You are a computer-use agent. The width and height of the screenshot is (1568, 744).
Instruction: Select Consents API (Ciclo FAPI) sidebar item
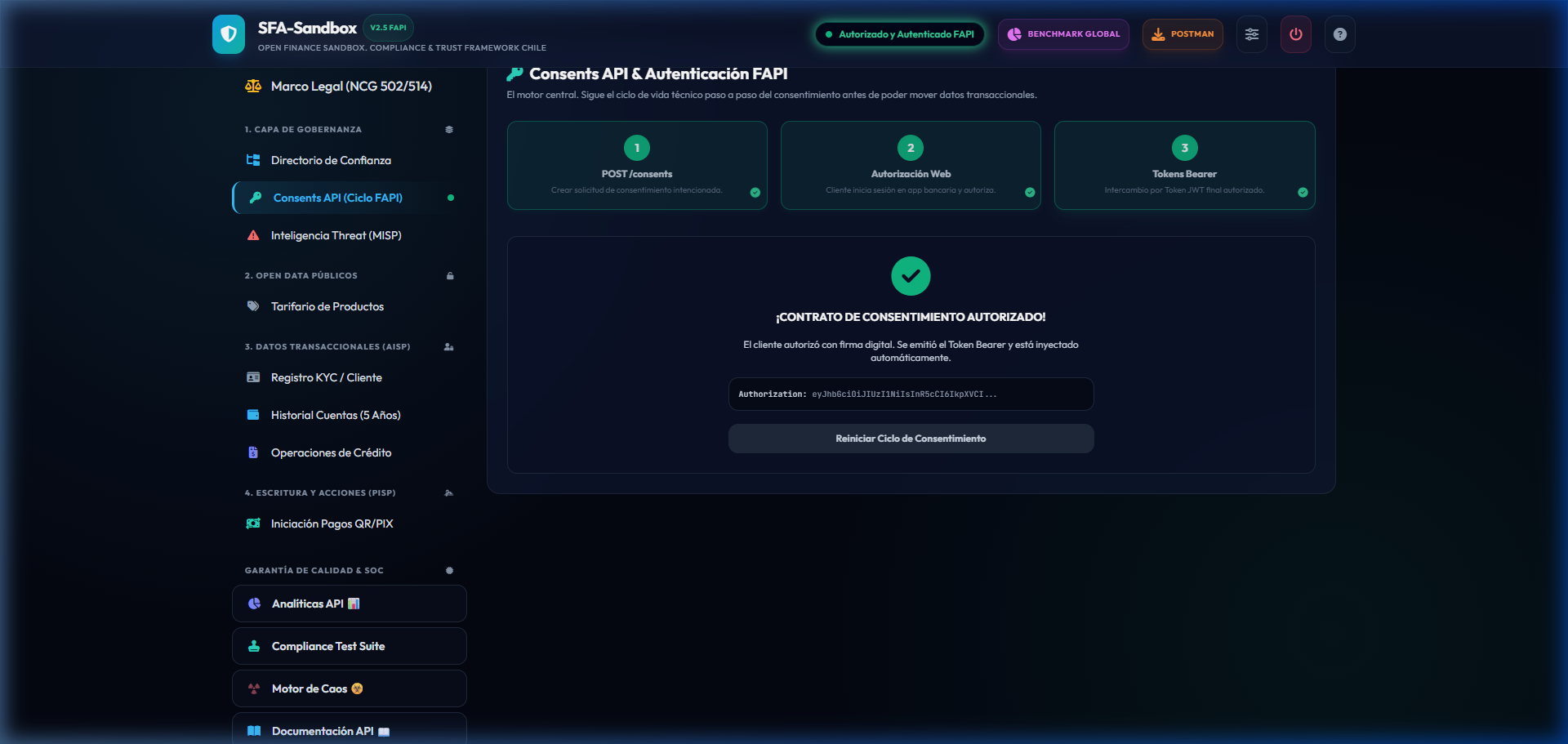[x=350, y=198]
